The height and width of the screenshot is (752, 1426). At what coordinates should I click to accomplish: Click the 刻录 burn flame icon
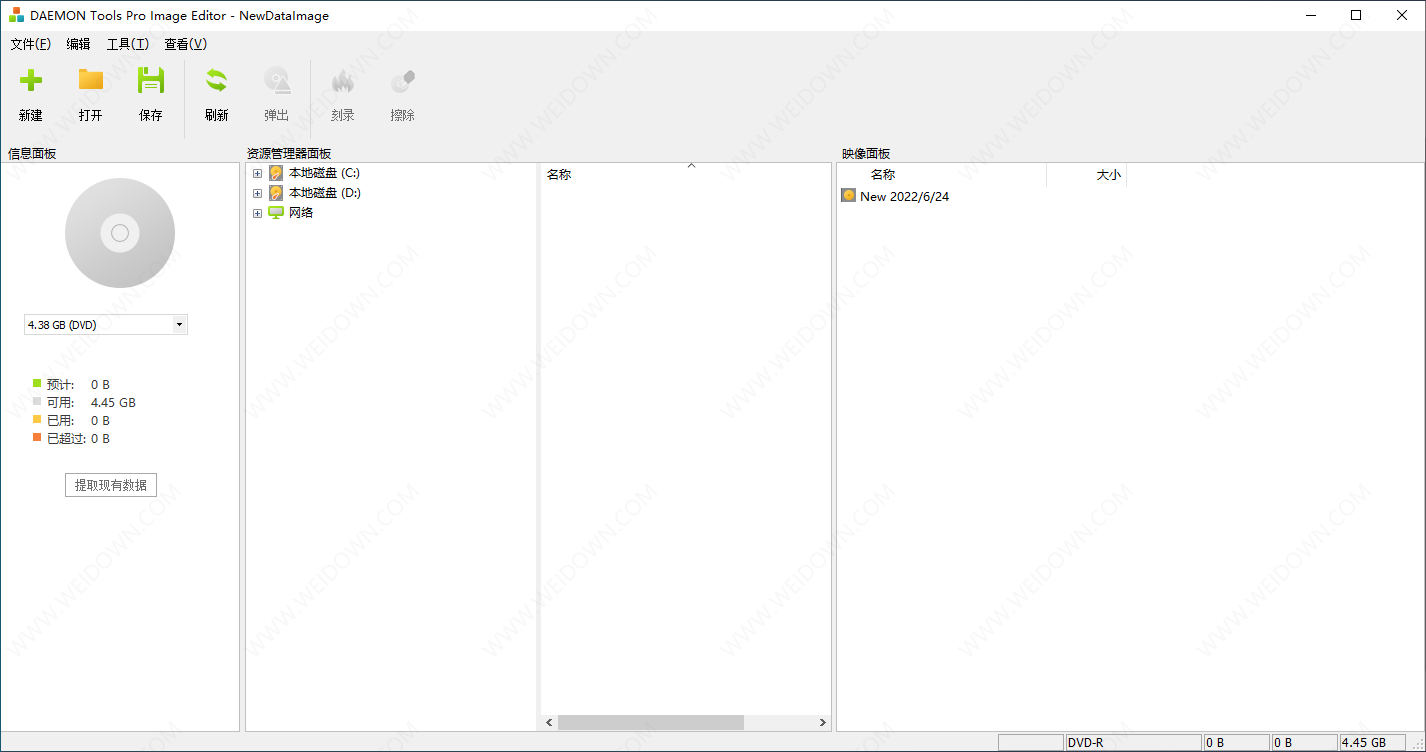click(343, 81)
